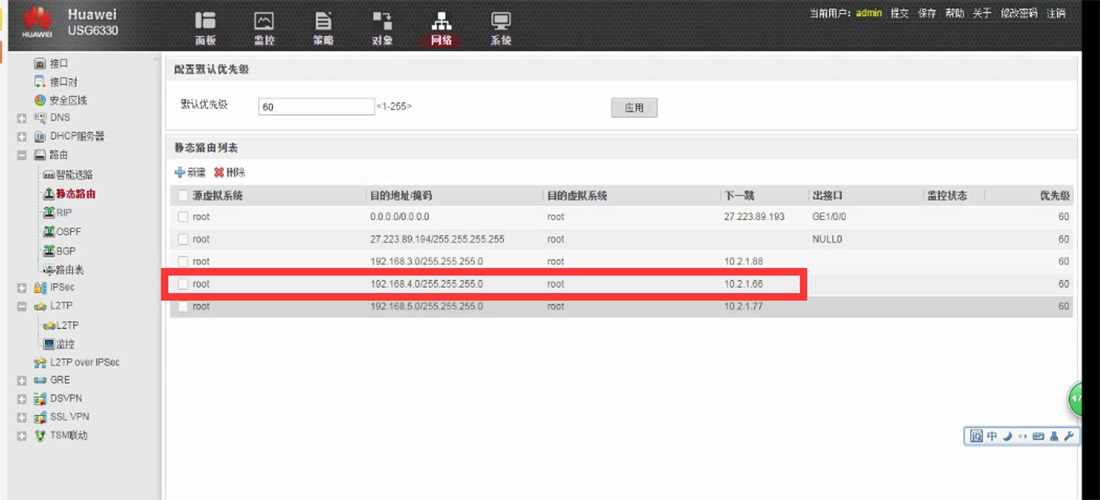The height and width of the screenshot is (500, 1100).
Task: Click the IME toolbar wrench settings icon
Action: pos(1068,437)
